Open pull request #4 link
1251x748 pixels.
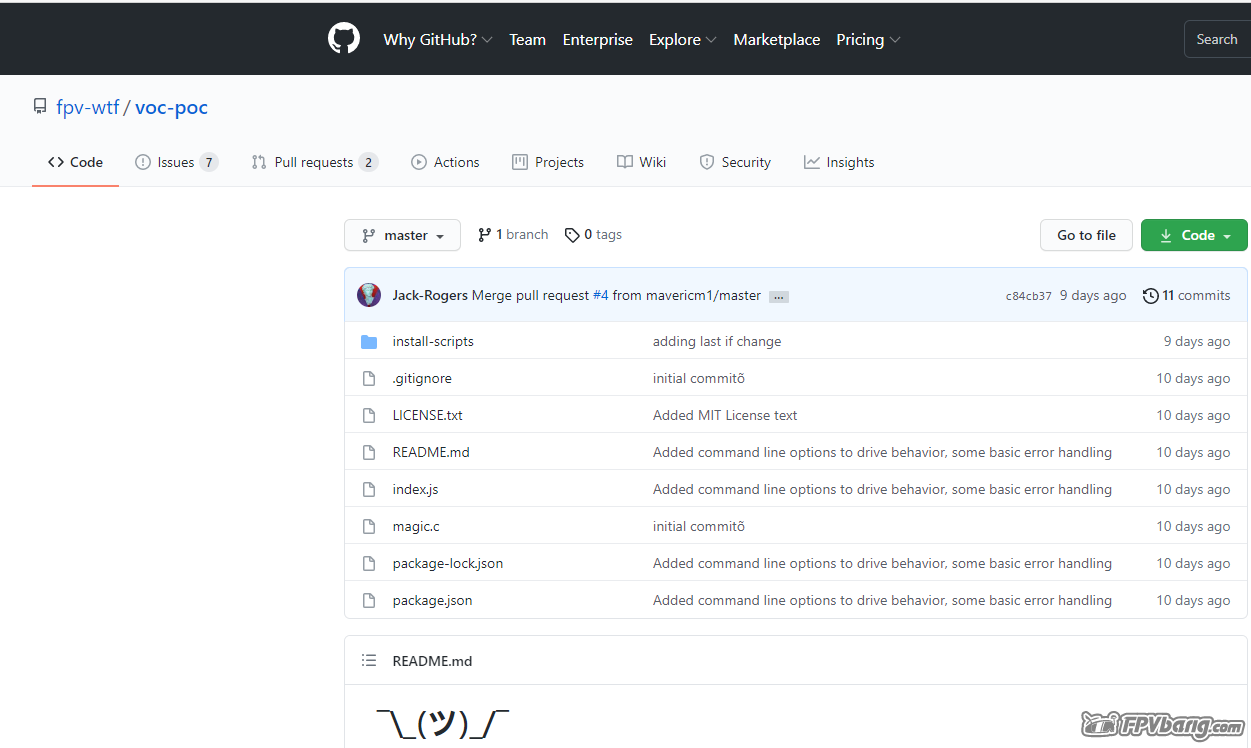pyautogui.click(x=600, y=295)
